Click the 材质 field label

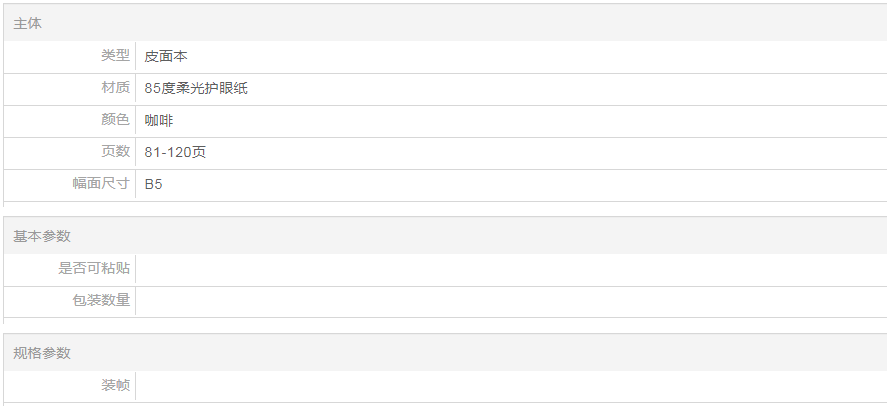(x=116, y=88)
